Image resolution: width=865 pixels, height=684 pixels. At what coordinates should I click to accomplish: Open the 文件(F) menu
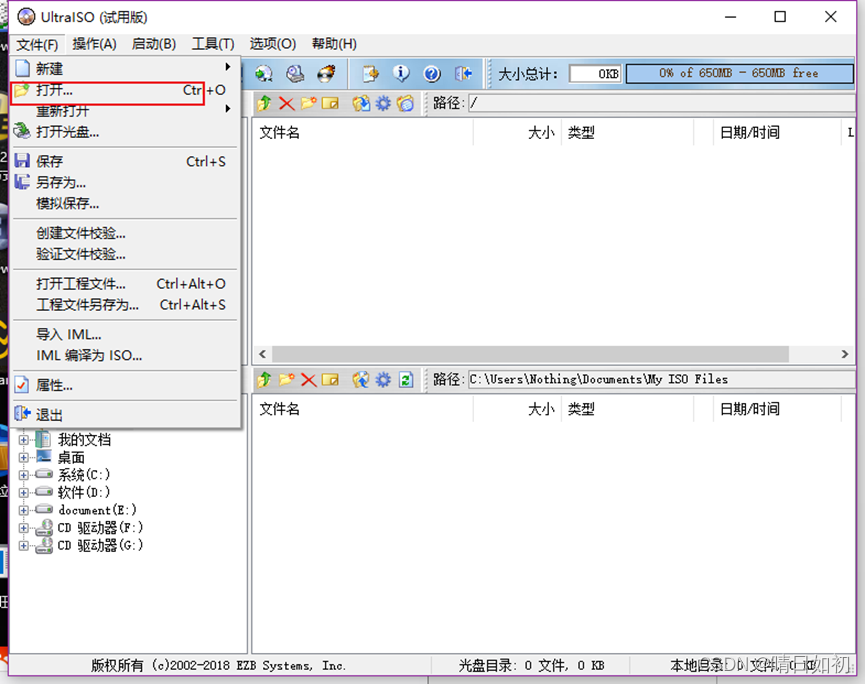[x=37, y=44]
